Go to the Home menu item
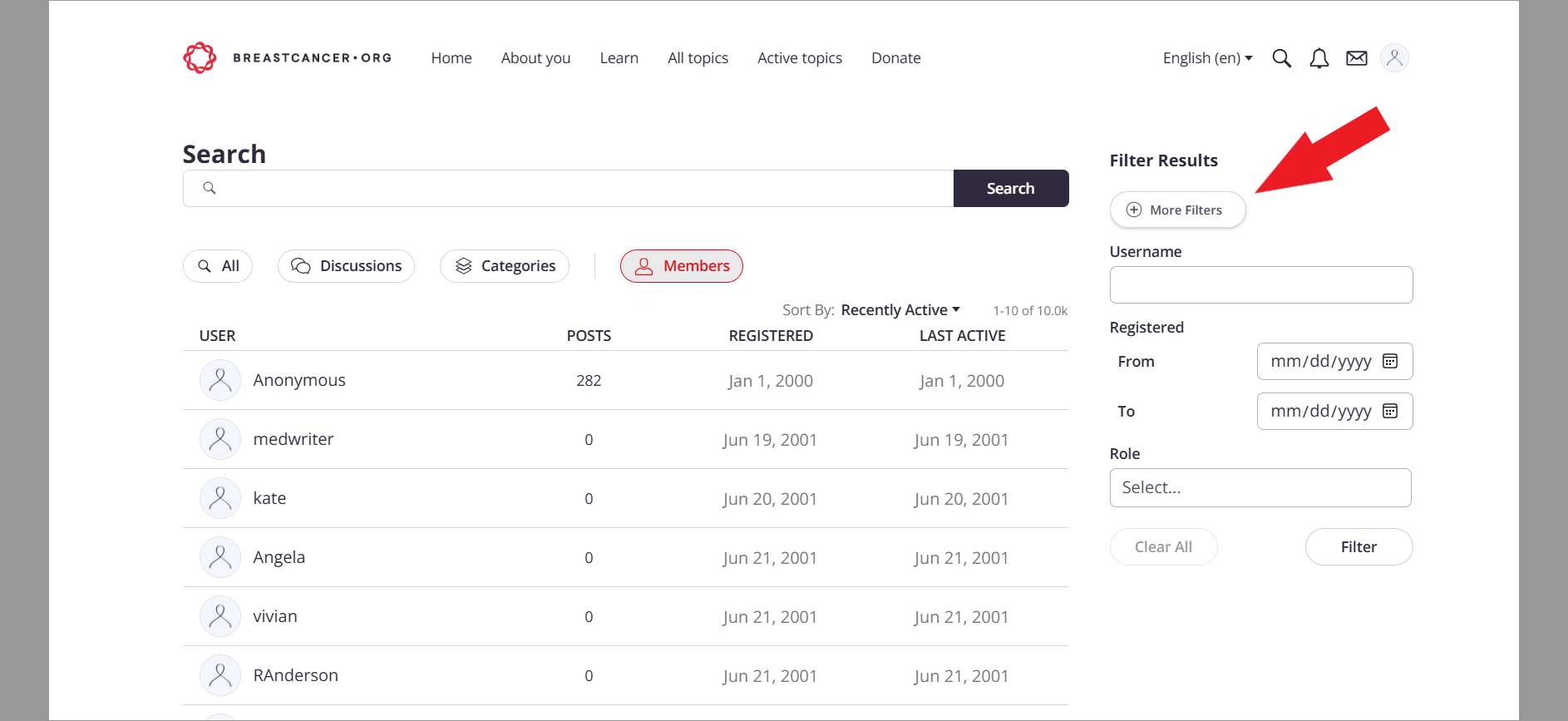Viewport: 1568px width, 721px height. coord(451,58)
